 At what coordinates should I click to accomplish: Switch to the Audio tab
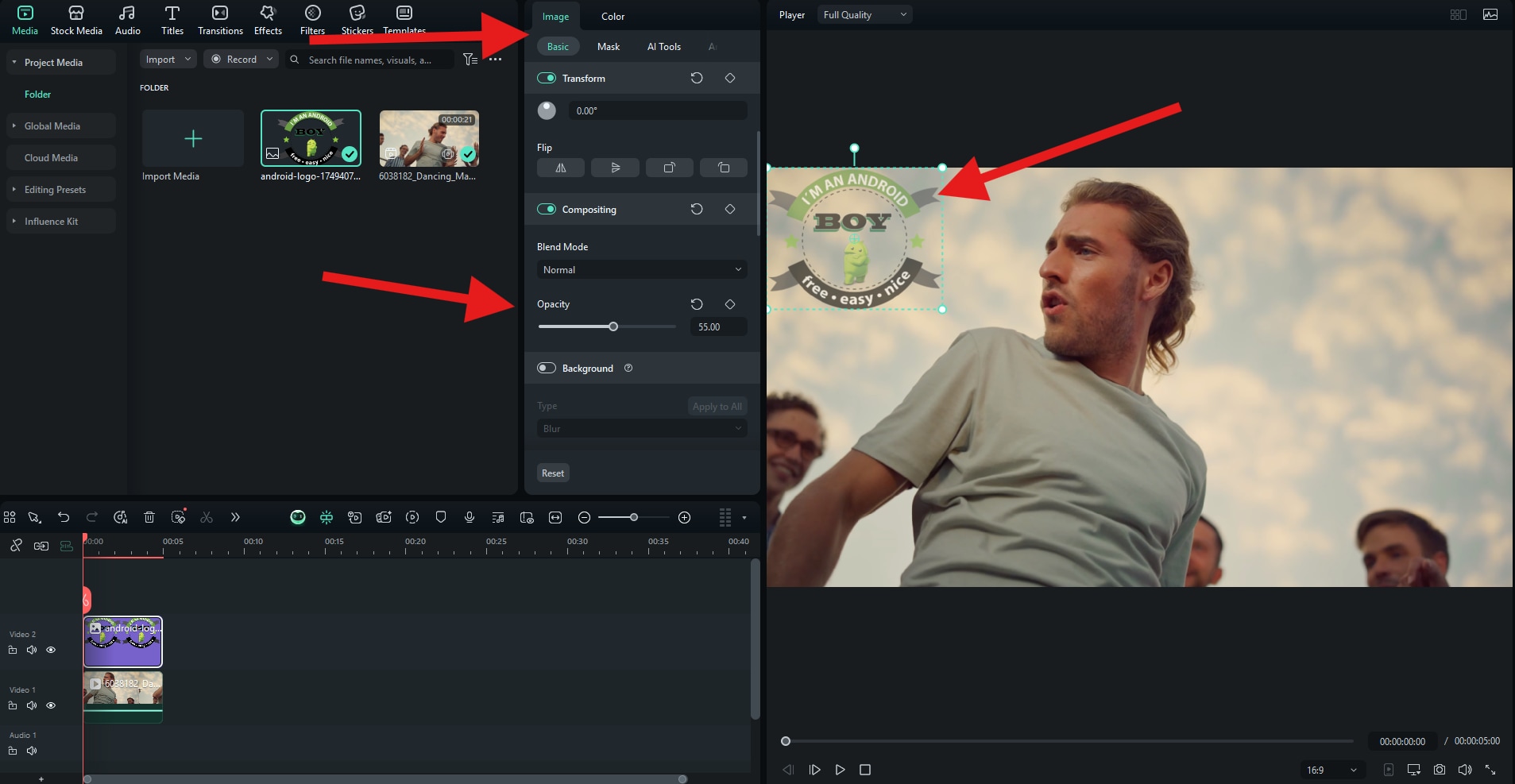click(127, 21)
